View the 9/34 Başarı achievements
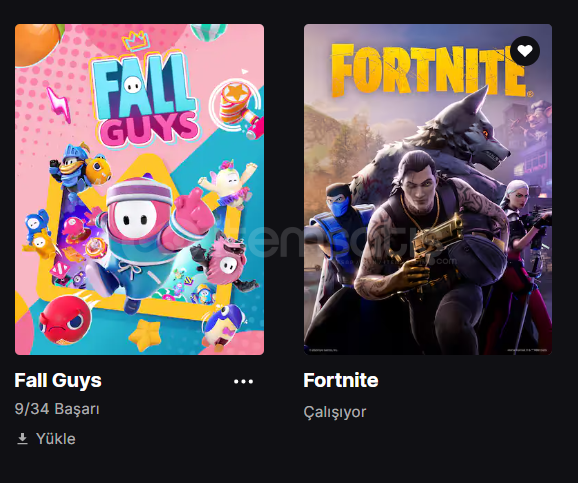Screen dimensions: 578x483 (57, 409)
